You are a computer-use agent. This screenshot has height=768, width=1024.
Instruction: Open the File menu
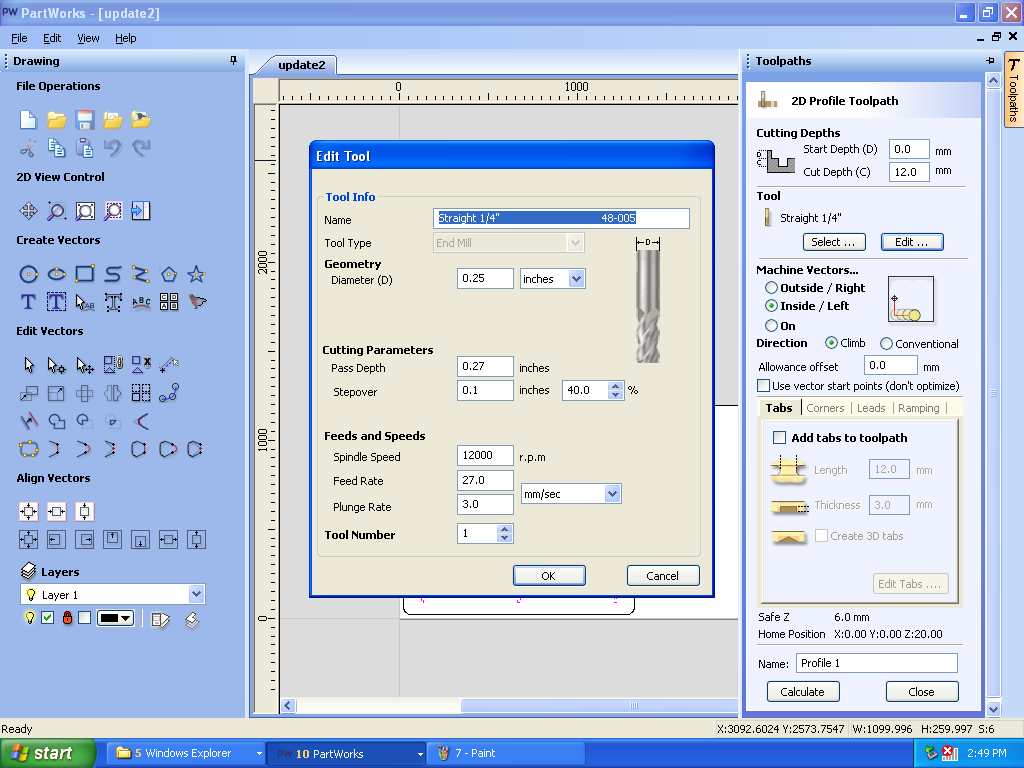pos(20,38)
